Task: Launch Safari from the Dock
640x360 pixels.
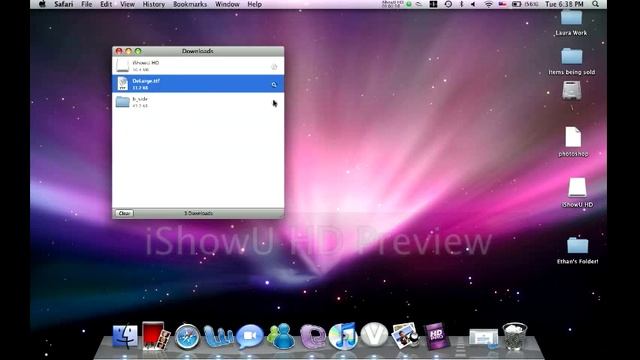Action: point(187,337)
